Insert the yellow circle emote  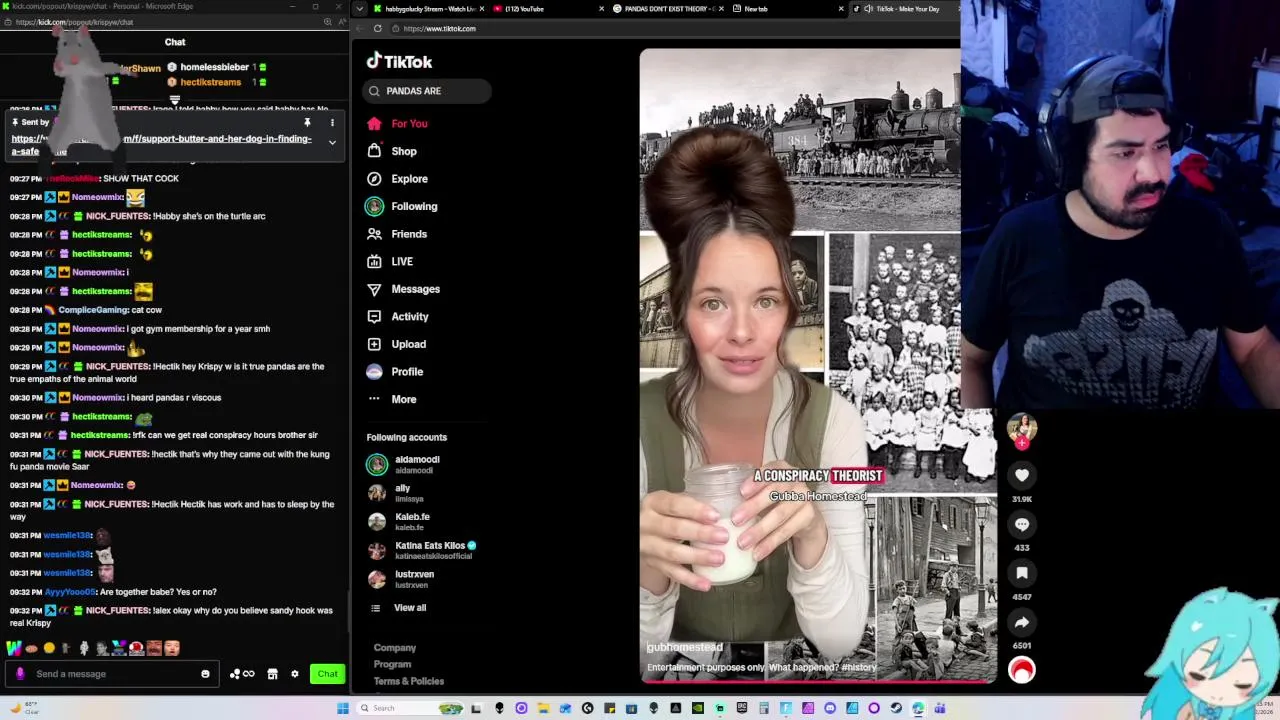[48, 649]
